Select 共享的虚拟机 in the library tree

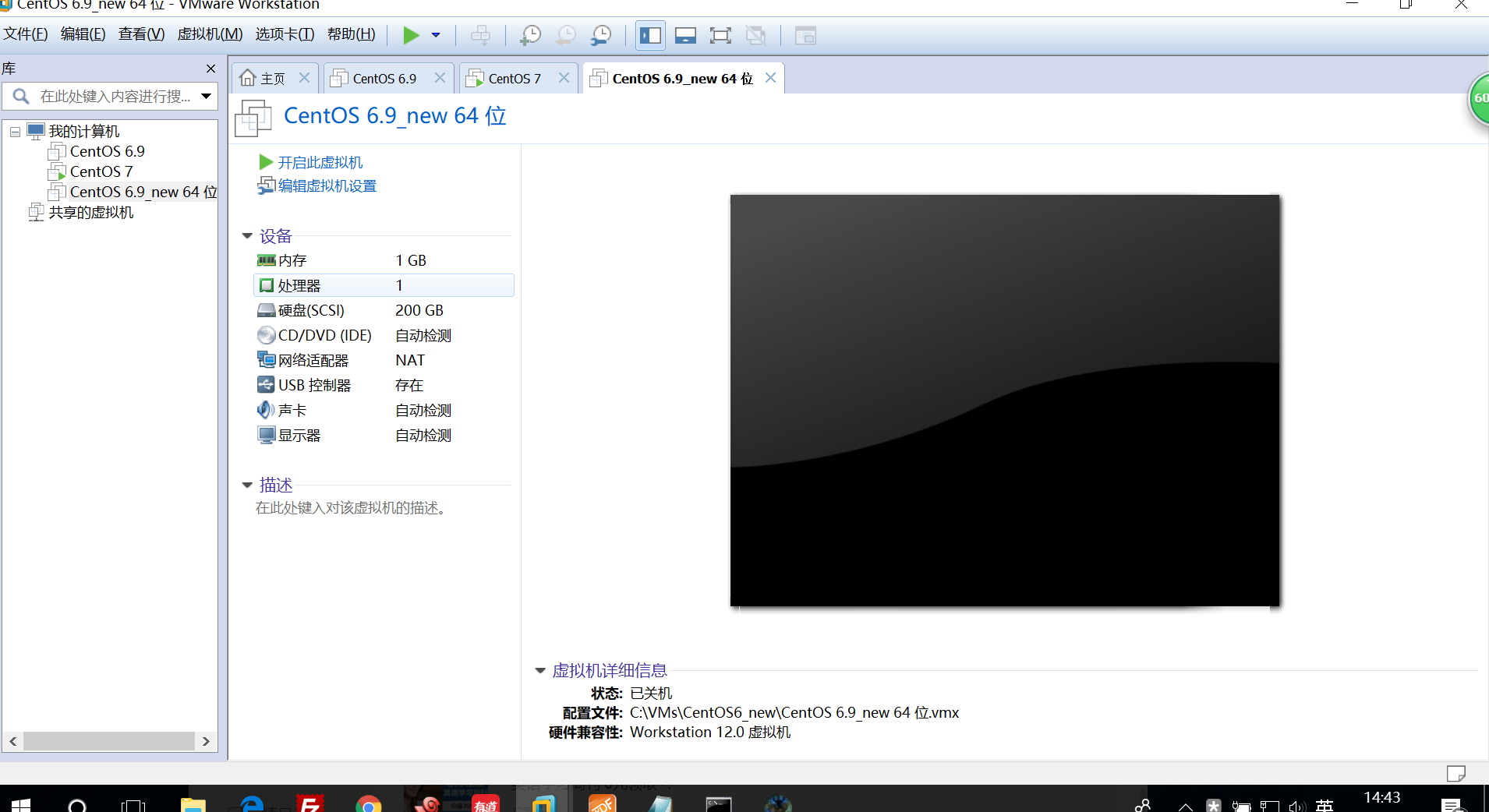[90, 212]
